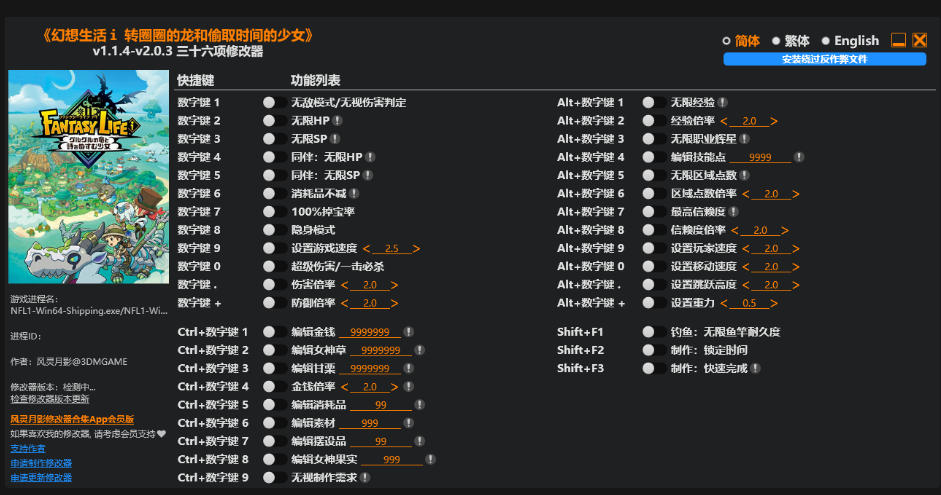
Task: Click 编辑金钱 value field 9999999
Action: 370,332
